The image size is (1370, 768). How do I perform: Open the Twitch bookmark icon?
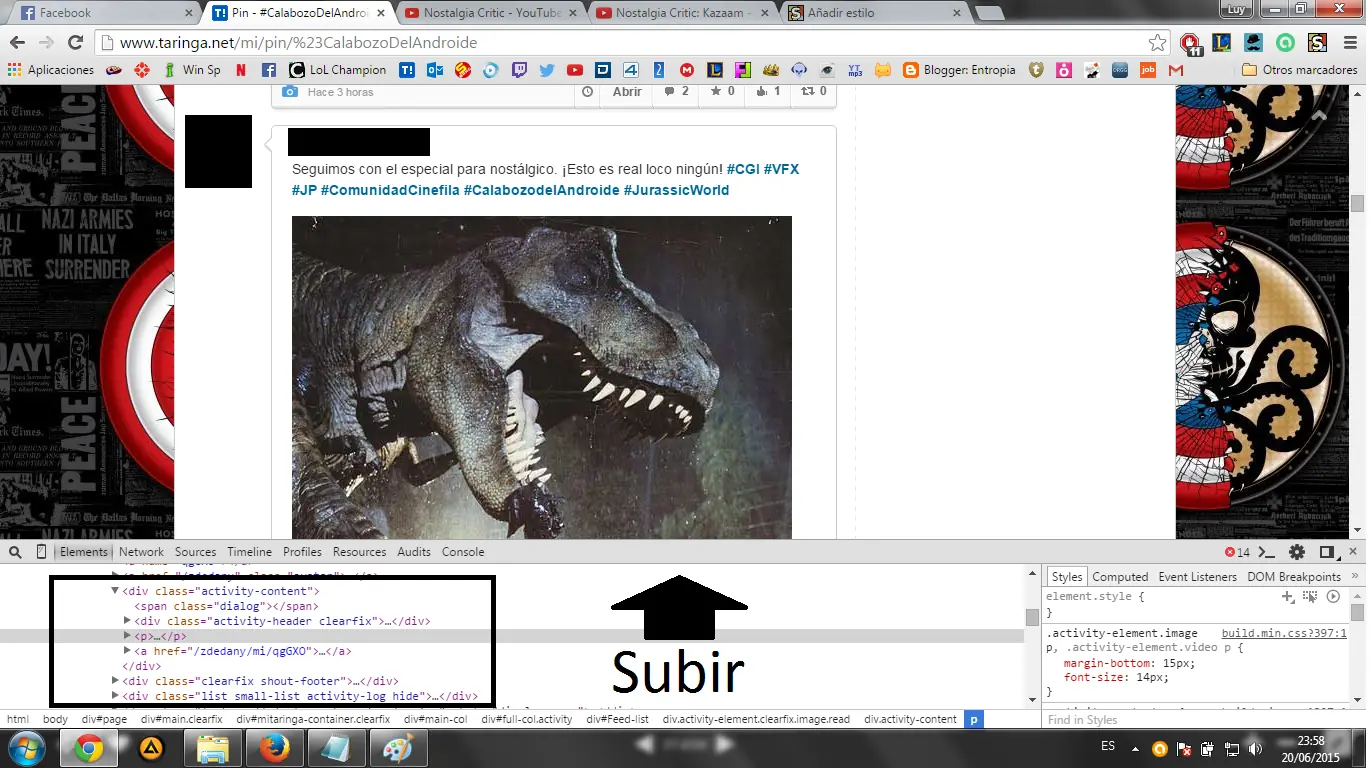(518, 70)
